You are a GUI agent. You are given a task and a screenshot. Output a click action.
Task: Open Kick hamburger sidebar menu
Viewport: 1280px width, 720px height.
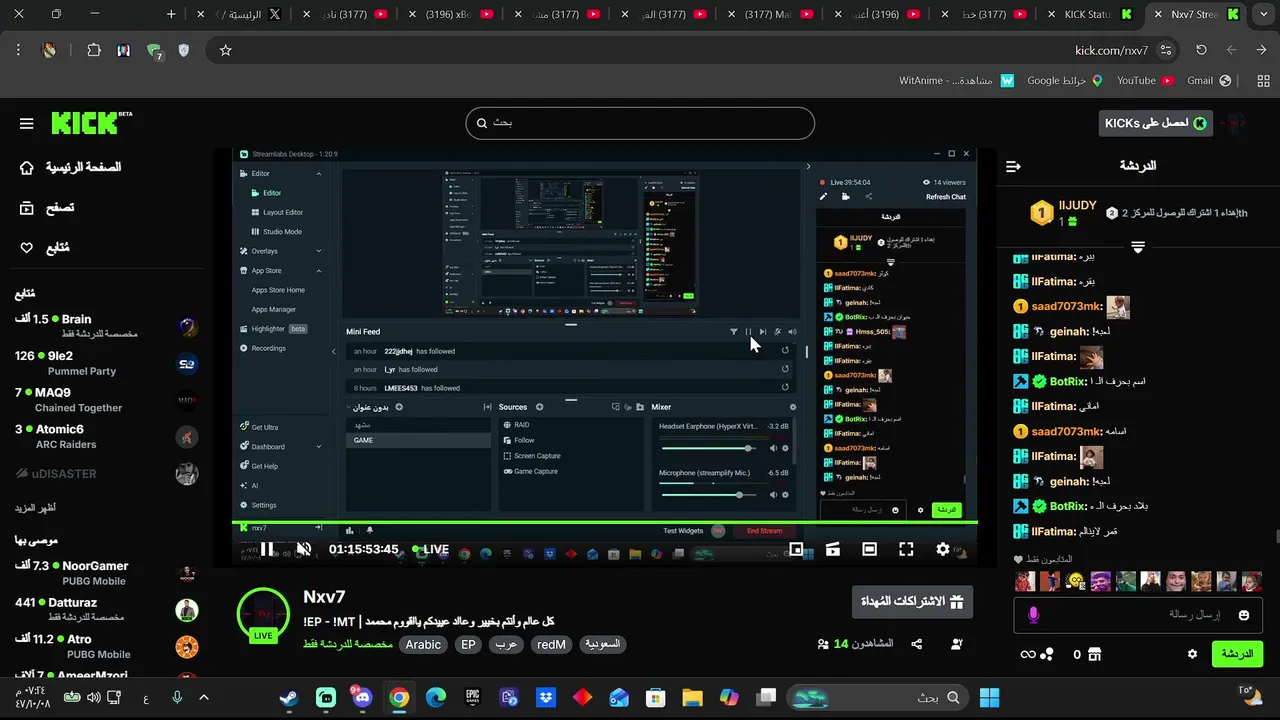pyautogui.click(x=27, y=124)
